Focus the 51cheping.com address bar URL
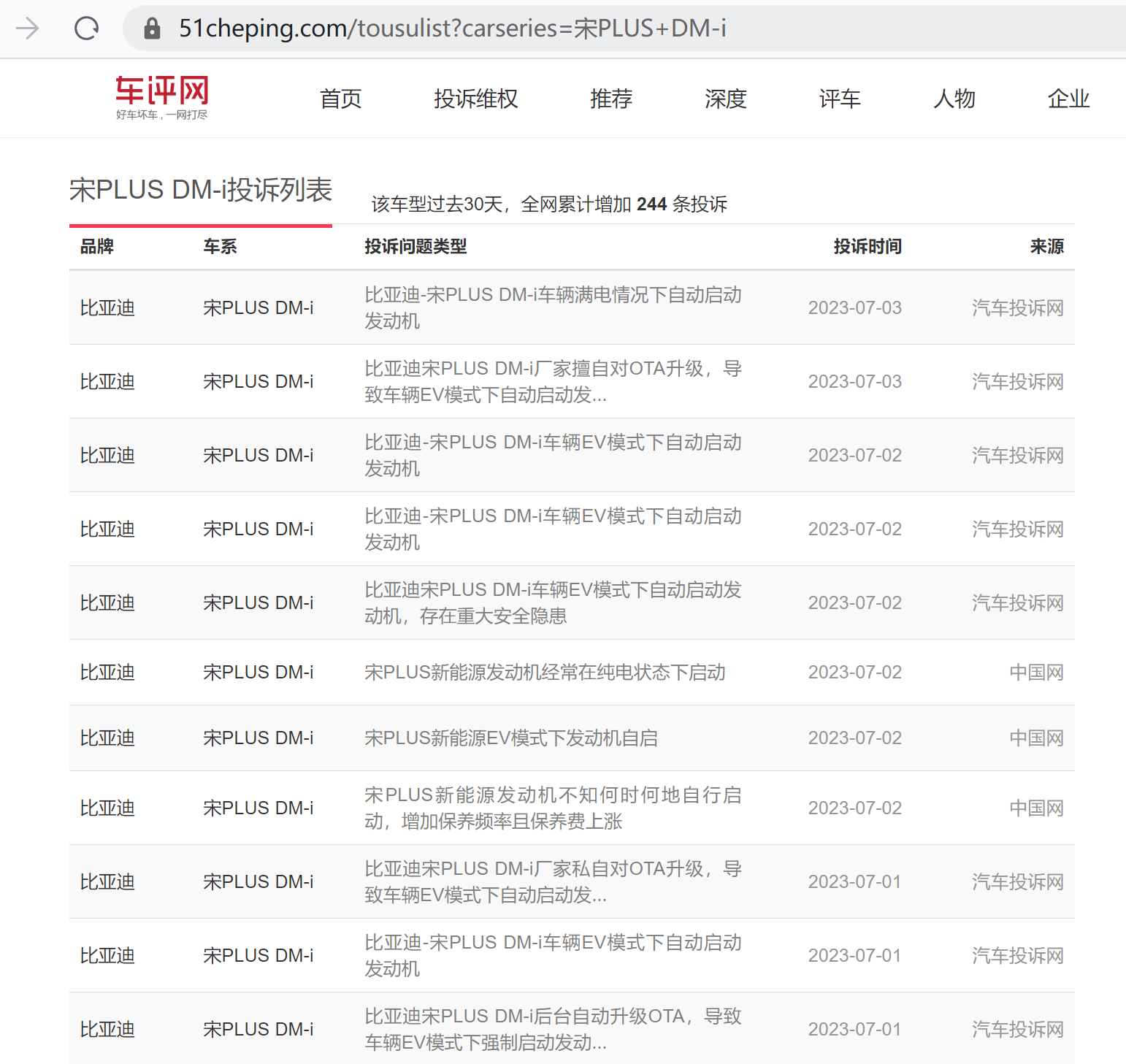Screen dimensions: 1126x1064 (453, 28)
